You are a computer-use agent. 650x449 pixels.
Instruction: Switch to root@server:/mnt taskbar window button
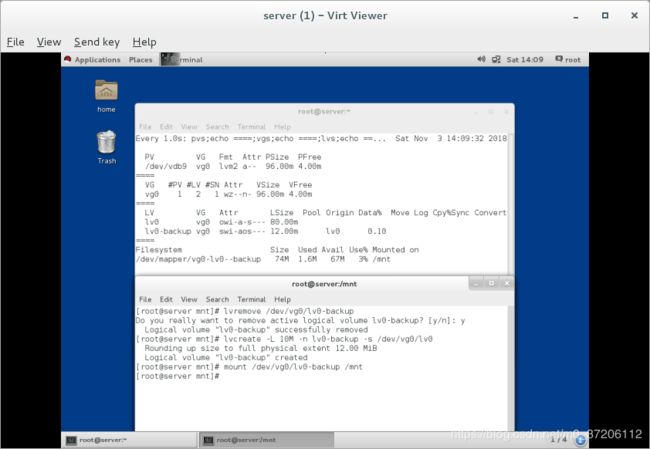(x=267, y=440)
